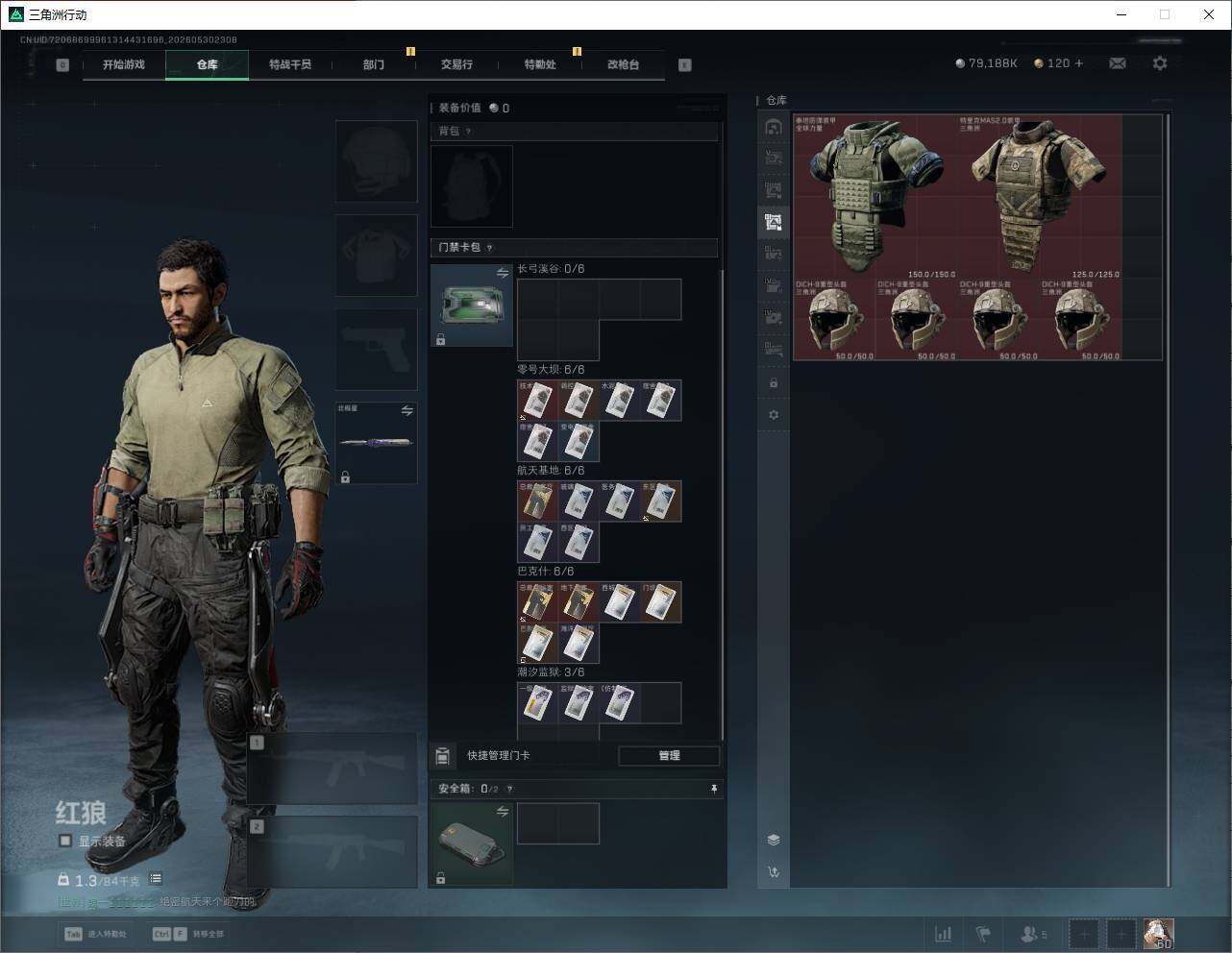The width and height of the screenshot is (1232, 953).
Task: Select the safe box container item
Action: tap(472, 844)
